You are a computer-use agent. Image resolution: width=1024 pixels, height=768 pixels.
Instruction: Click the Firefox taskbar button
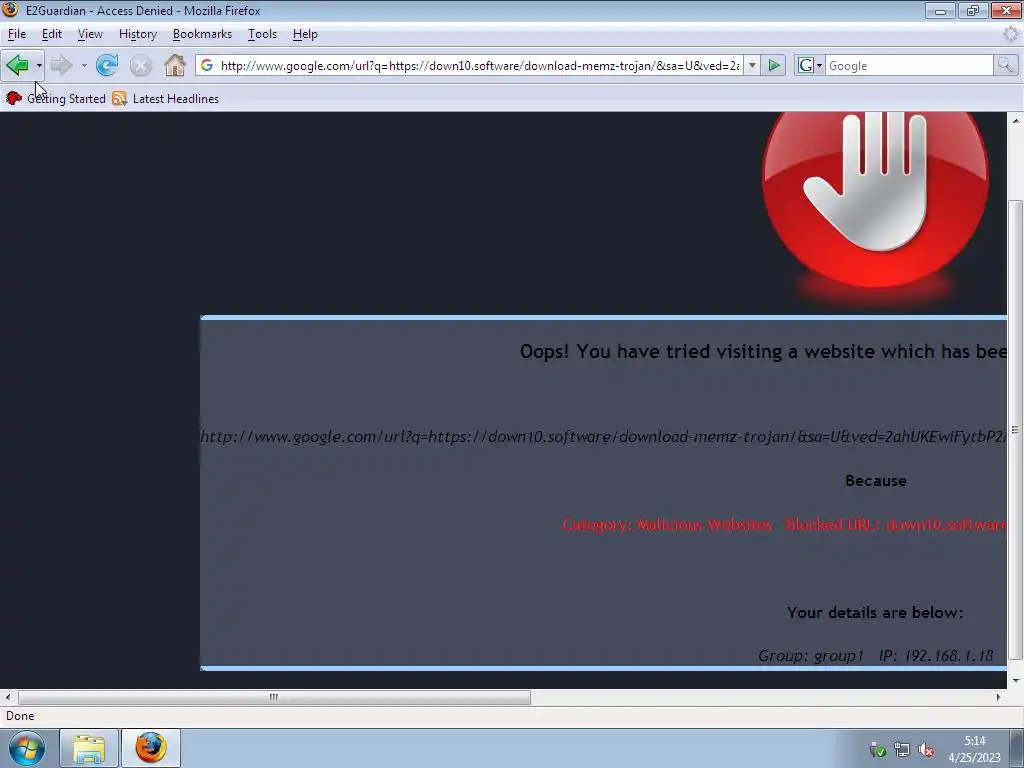[x=151, y=748]
